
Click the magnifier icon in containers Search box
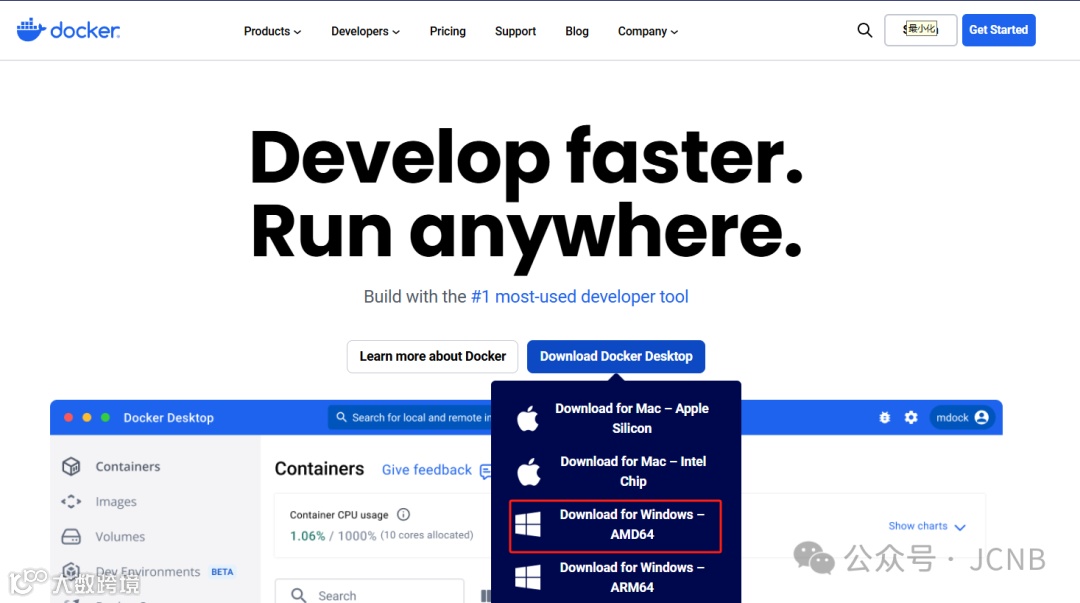(x=298, y=595)
